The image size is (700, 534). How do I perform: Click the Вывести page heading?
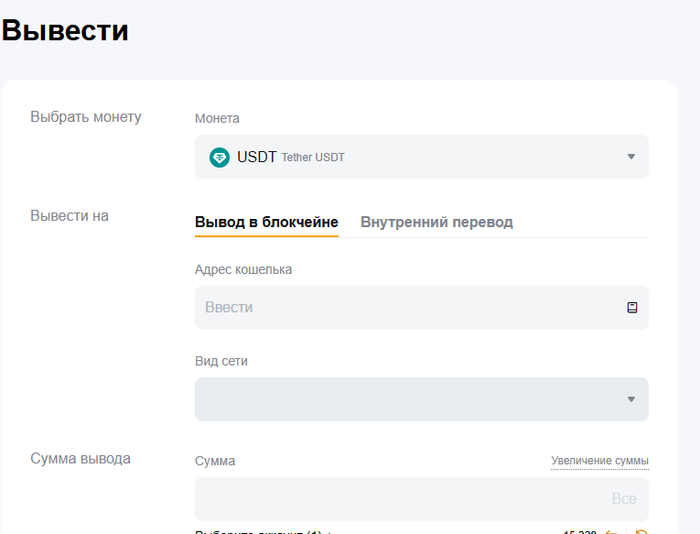66,30
